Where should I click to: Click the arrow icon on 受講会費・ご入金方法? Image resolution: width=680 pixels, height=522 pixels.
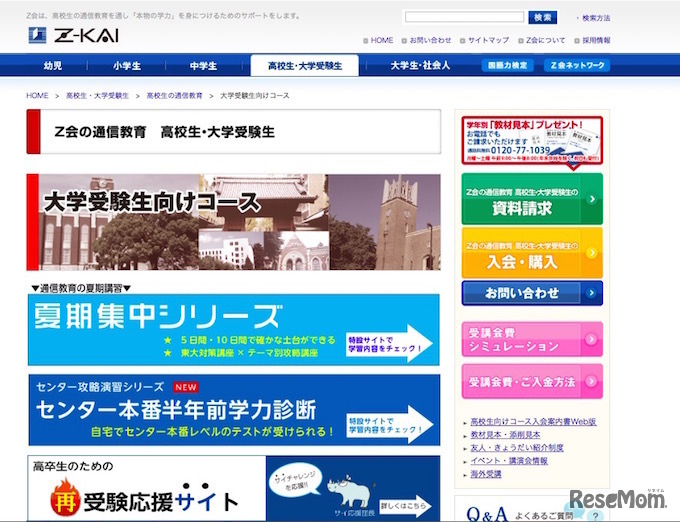point(591,382)
